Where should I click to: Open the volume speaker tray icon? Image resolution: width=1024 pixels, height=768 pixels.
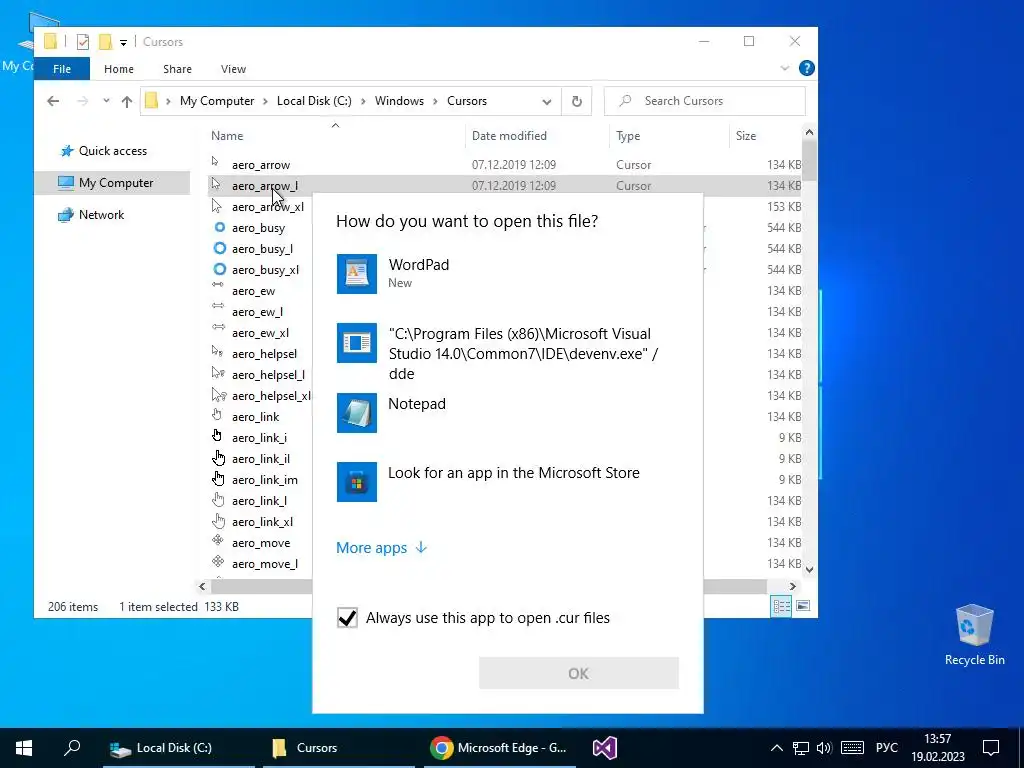(824, 748)
